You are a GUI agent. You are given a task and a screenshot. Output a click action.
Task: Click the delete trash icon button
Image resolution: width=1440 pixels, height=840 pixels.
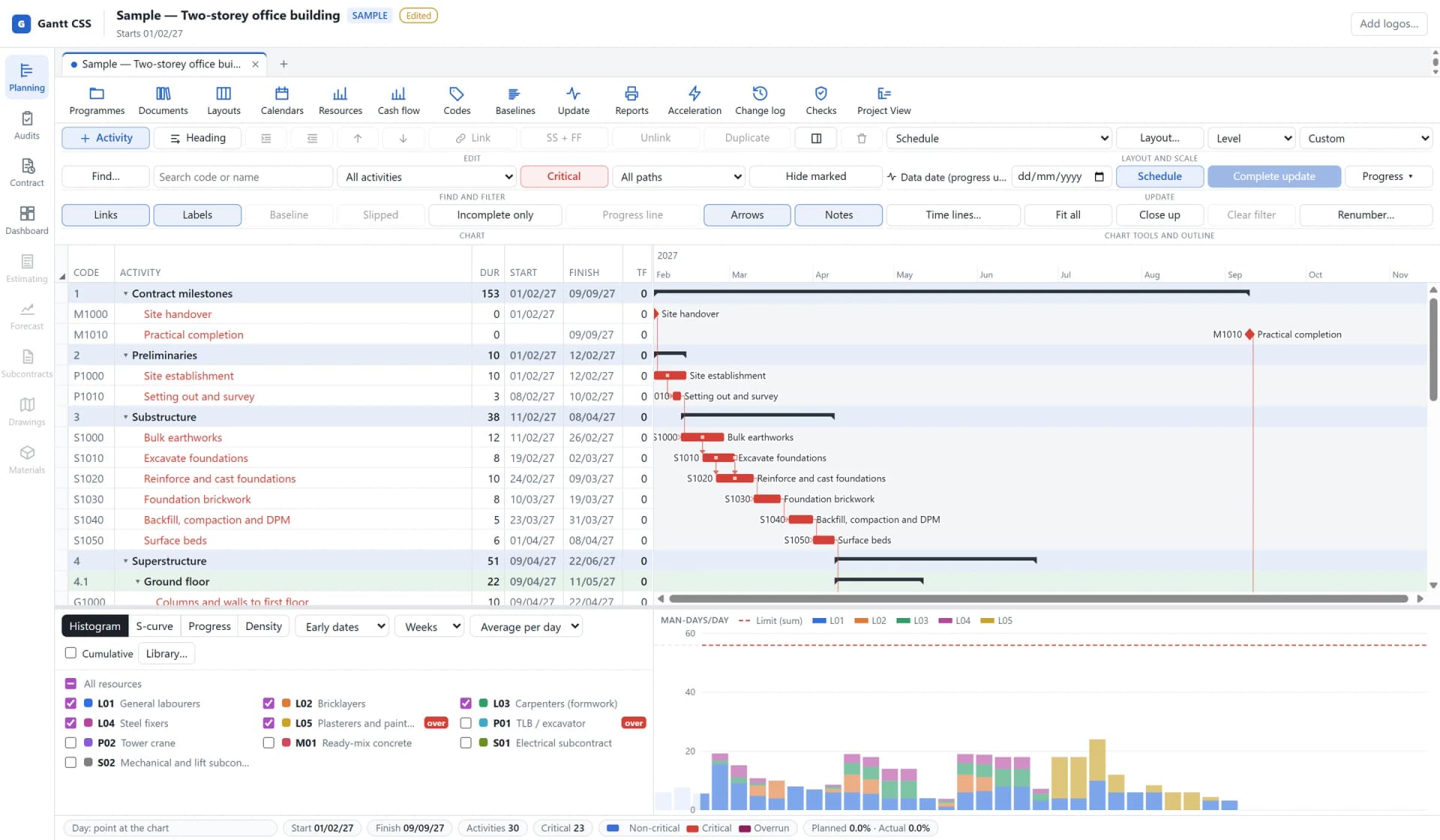point(861,138)
